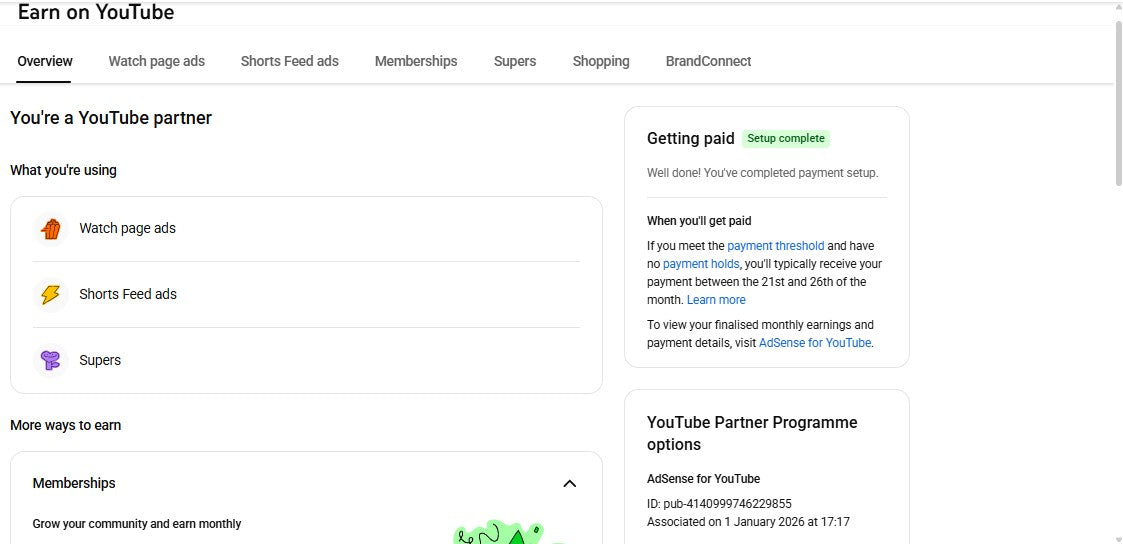Click the purple Supers icon
Viewport: 1123px width, 544px height.
point(51,360)
